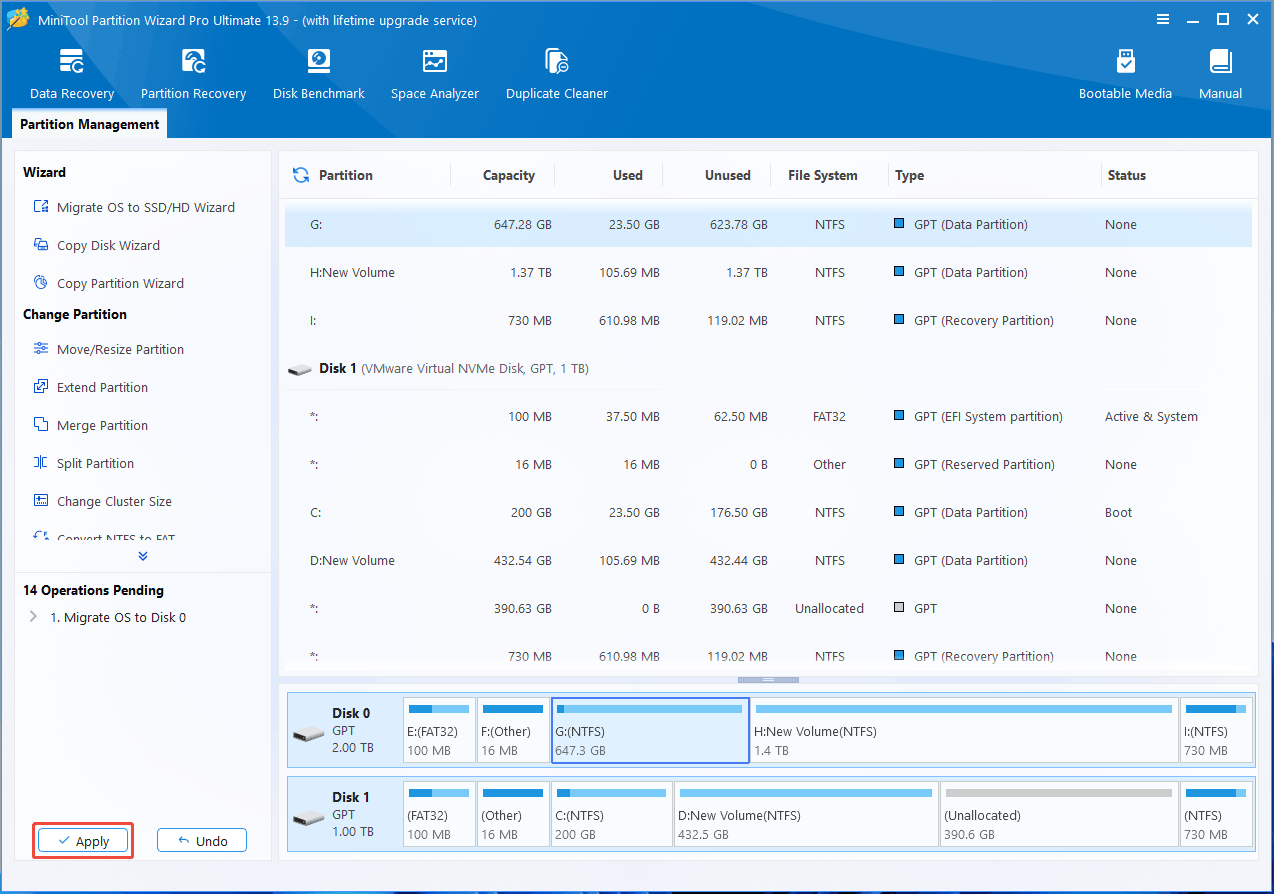This screenshot has width=1274, height=894.
Task: Select H:New Volume row in list
Action: [x=768, y=273]
